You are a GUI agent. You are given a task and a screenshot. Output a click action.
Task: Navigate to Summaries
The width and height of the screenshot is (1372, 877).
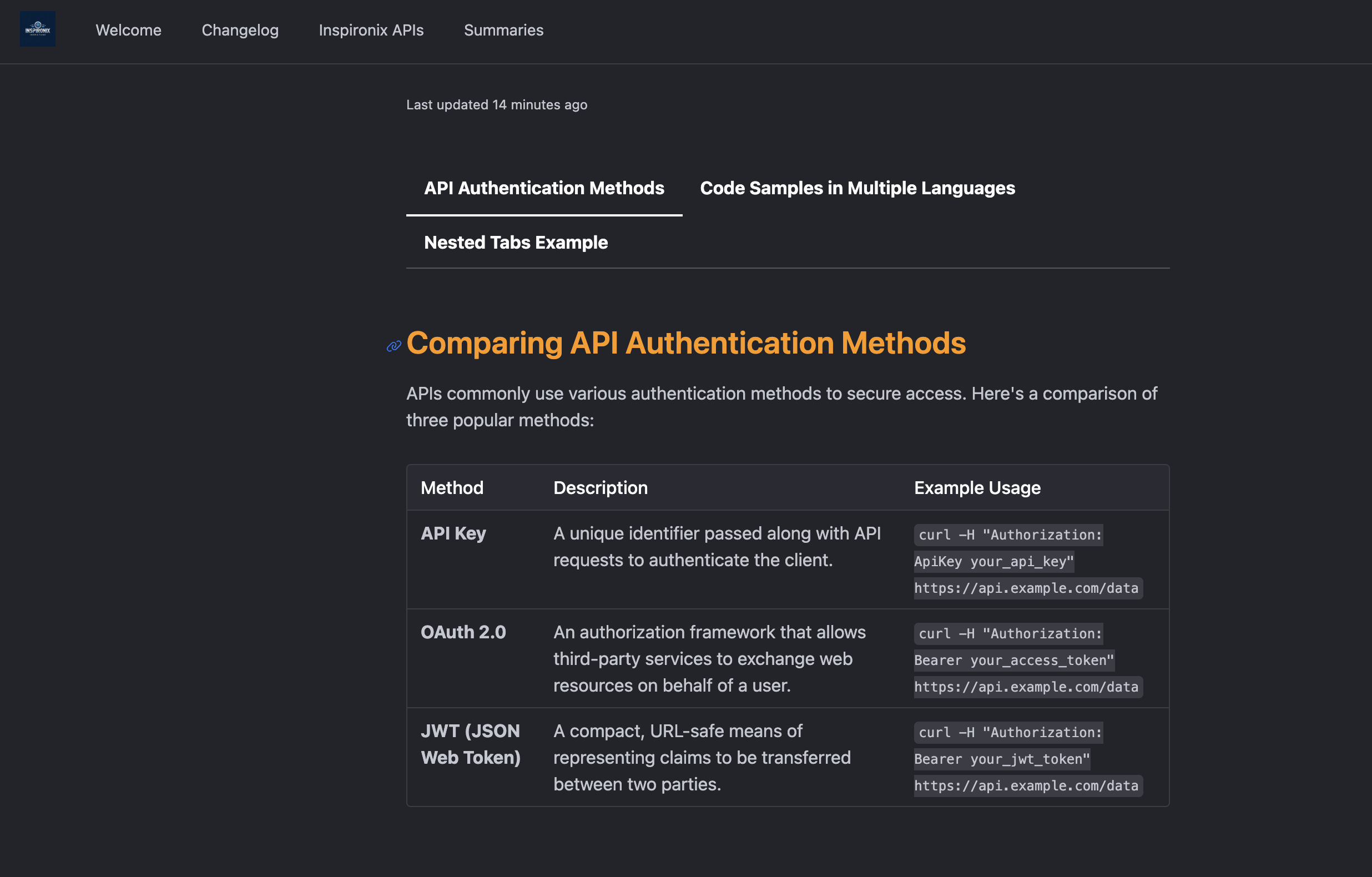tap(503, 30)
